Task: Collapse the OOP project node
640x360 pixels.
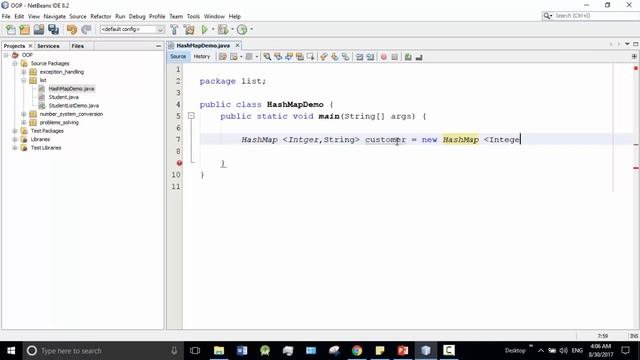Action: coord(6,55)
